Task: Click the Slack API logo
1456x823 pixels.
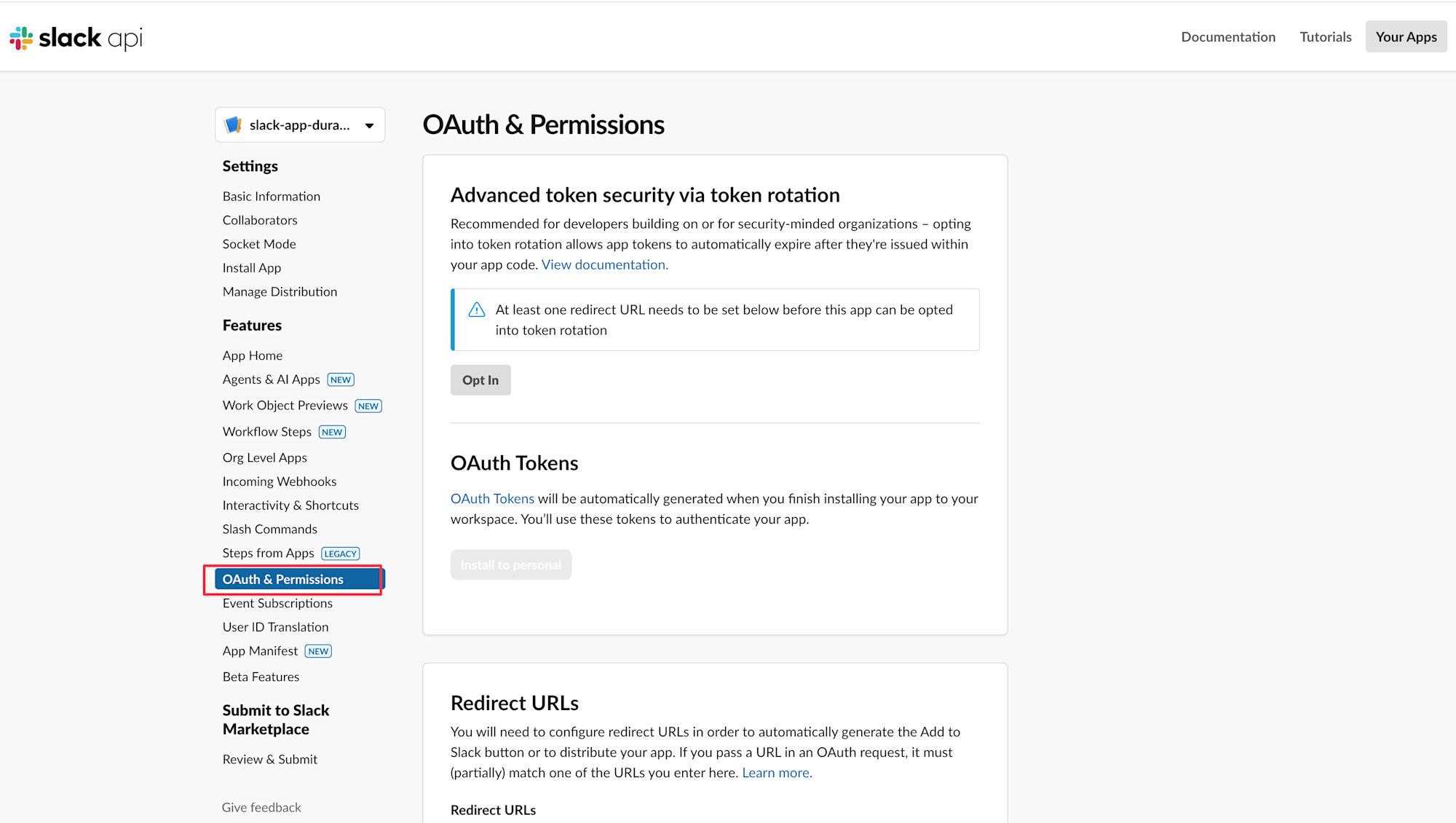Action: pos(76,38)
